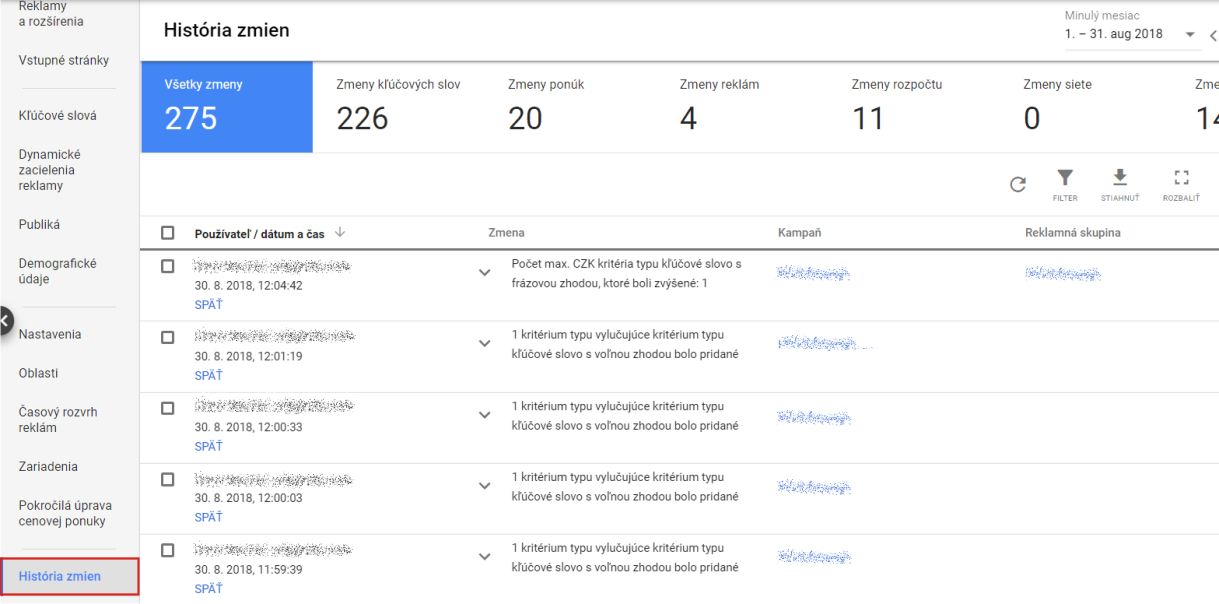Click the História zmien page title

click(x=227, y=30)
